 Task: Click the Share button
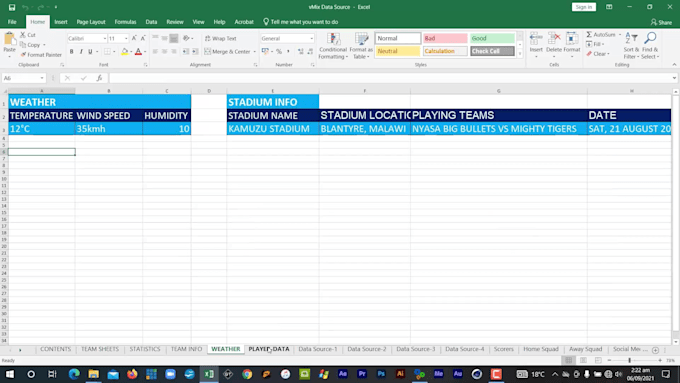click(x=661, y=22)
